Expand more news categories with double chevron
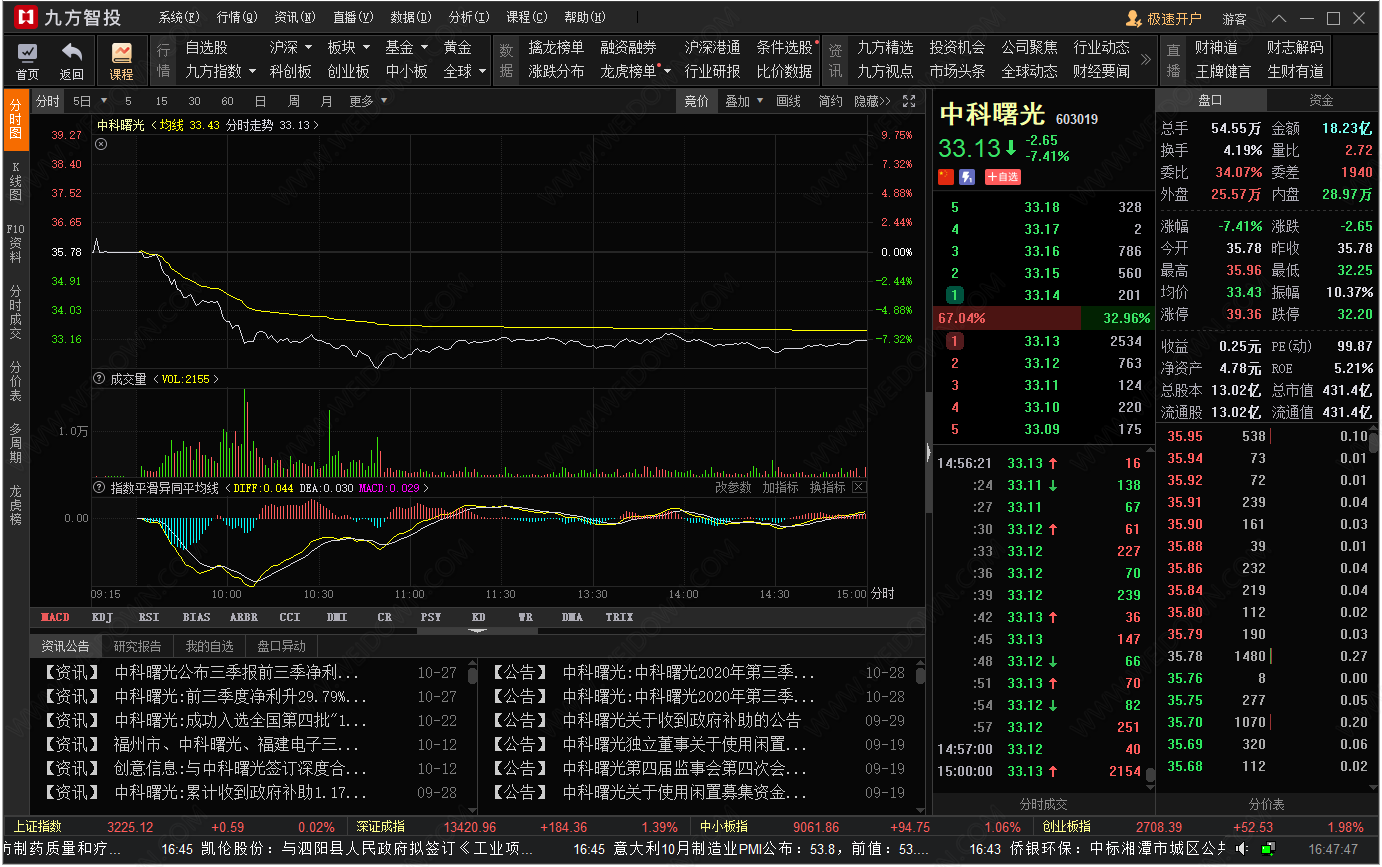 pos(1146,60)
